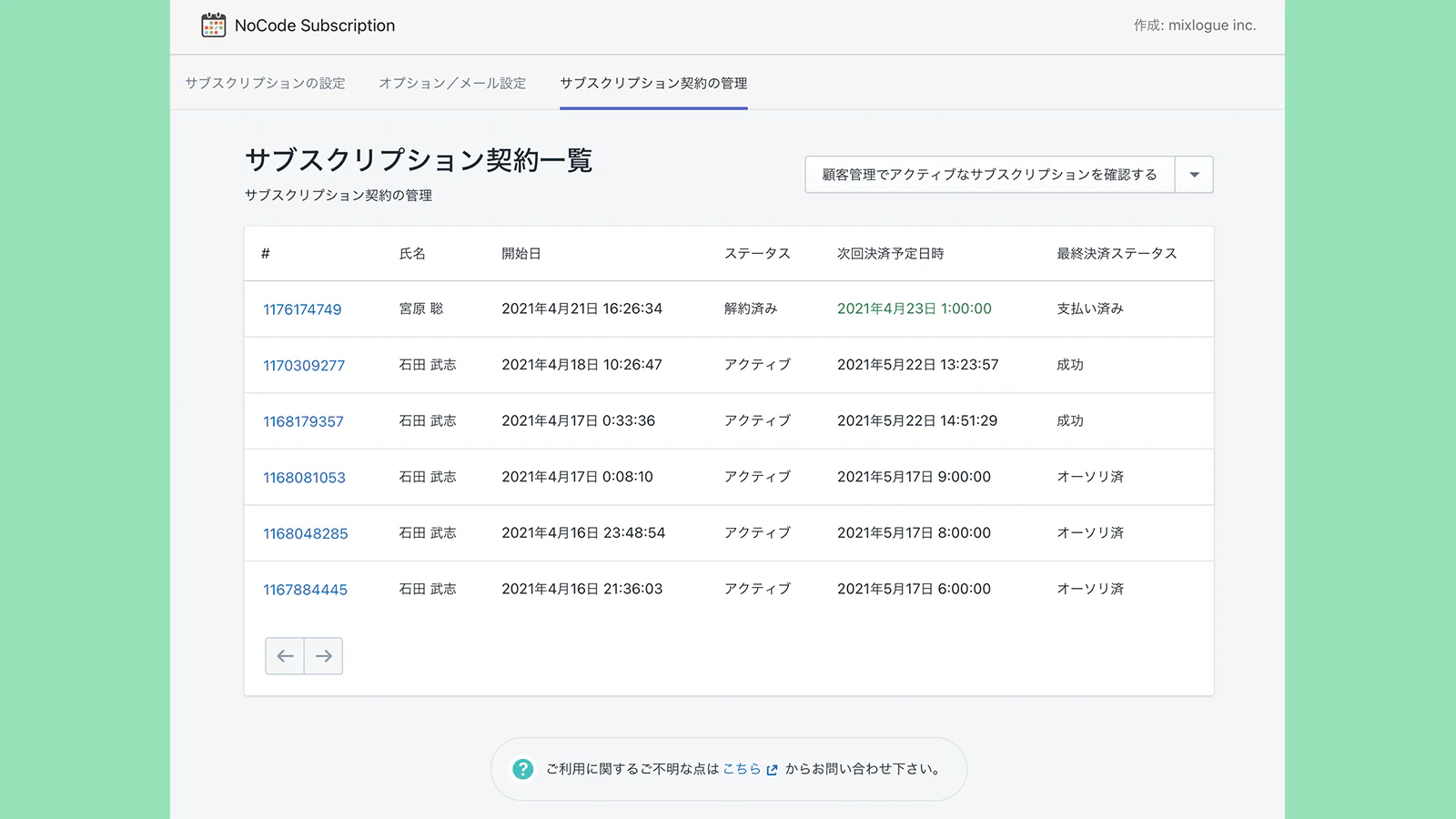Click next billing 2021年5月17日 6:00:00

click(915, 589)
